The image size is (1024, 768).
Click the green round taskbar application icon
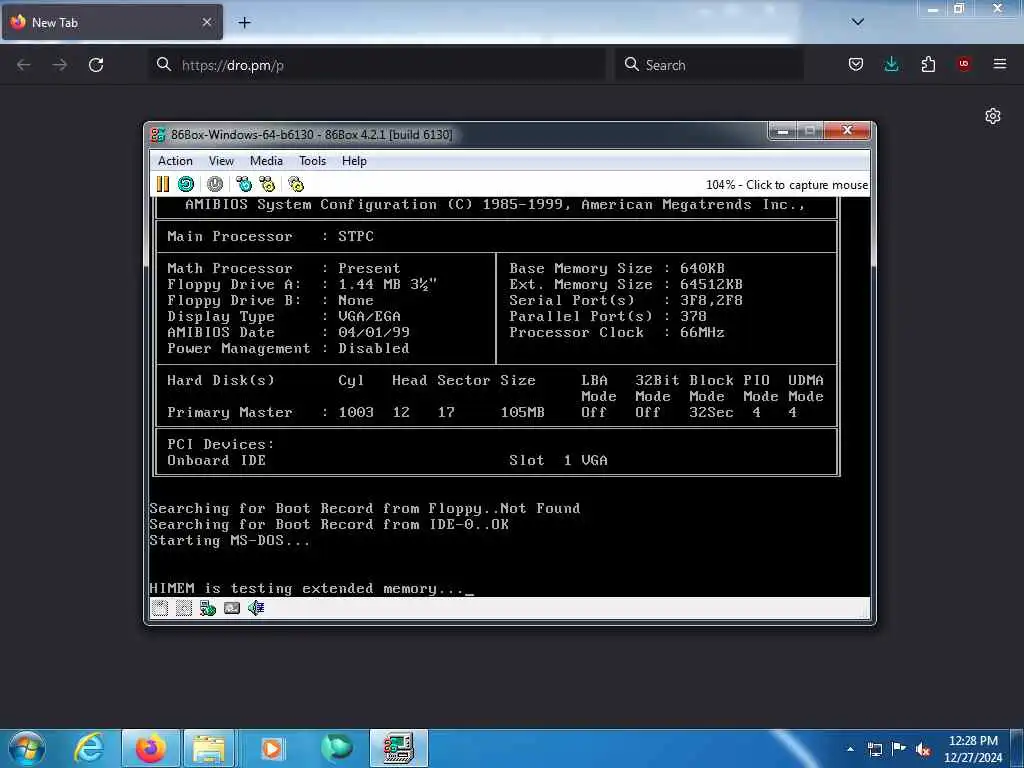[337, 748]
